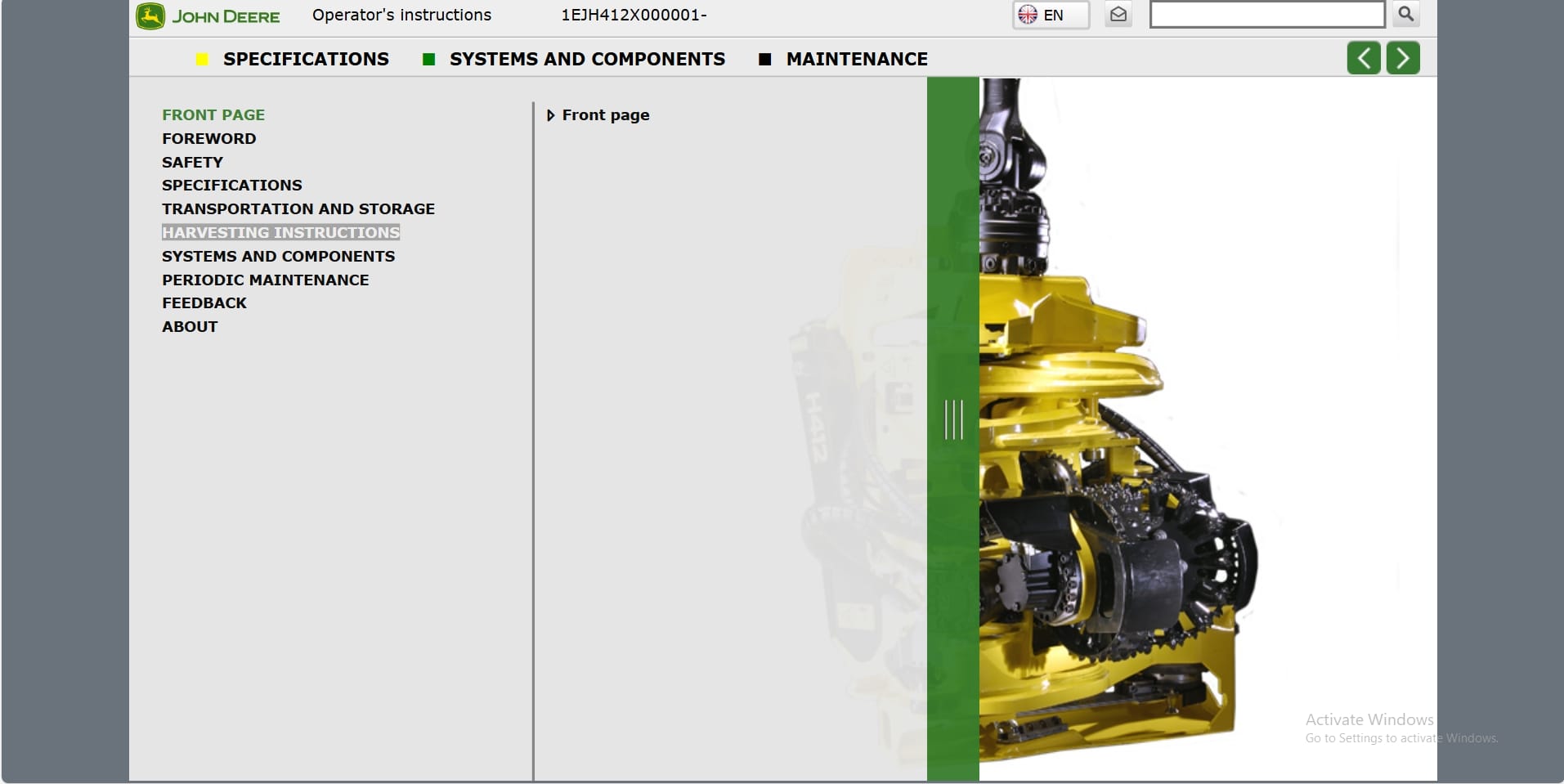The width and height of the screenshot is (1564, 784).
Task: Click the green square beside SYSTEMS AND COMPONENTS
Action: point(428,59)
